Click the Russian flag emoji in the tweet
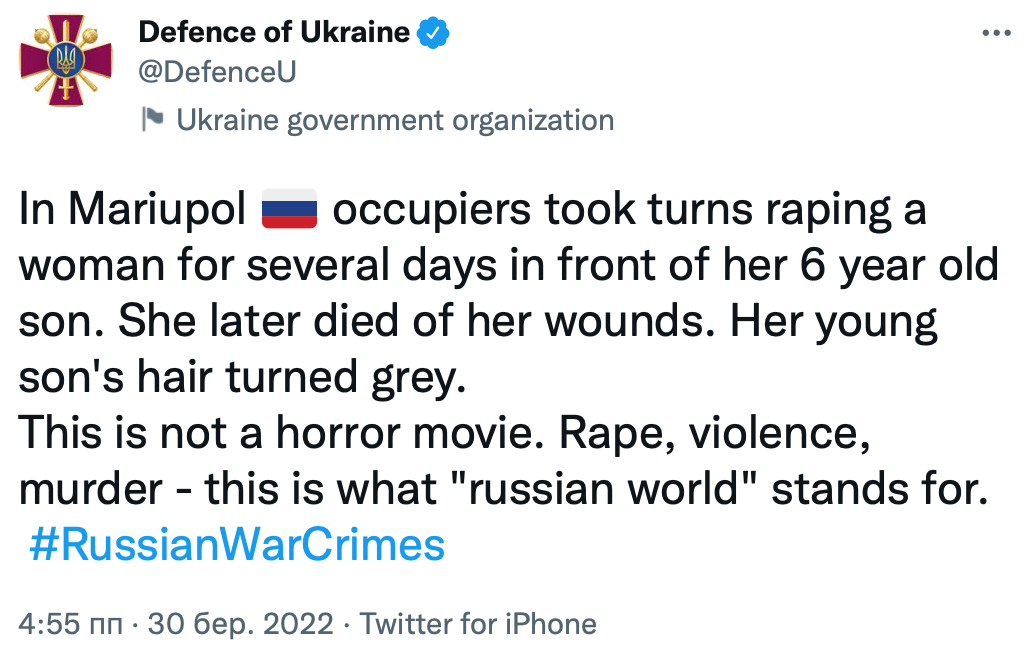This screenshot has height=656, width=1024. pyautogui.click(x=288, y=211)
